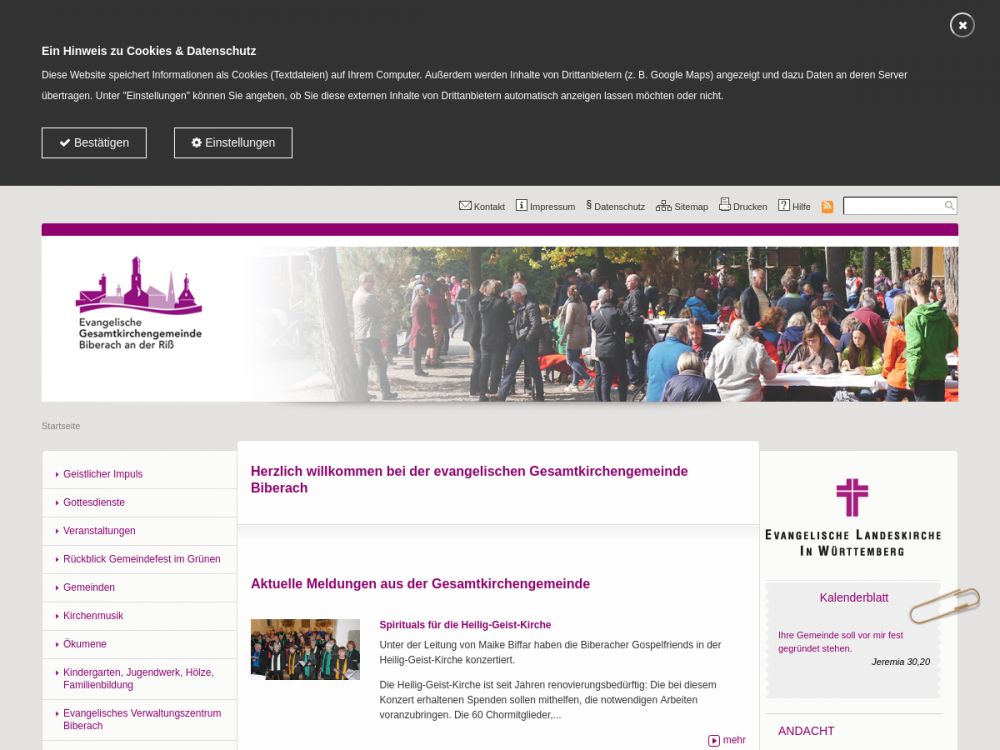This screenshot has width=1000, height=750.
Task: Click the gospel choir thumbnail image
Action: click(x=305, y=650)
